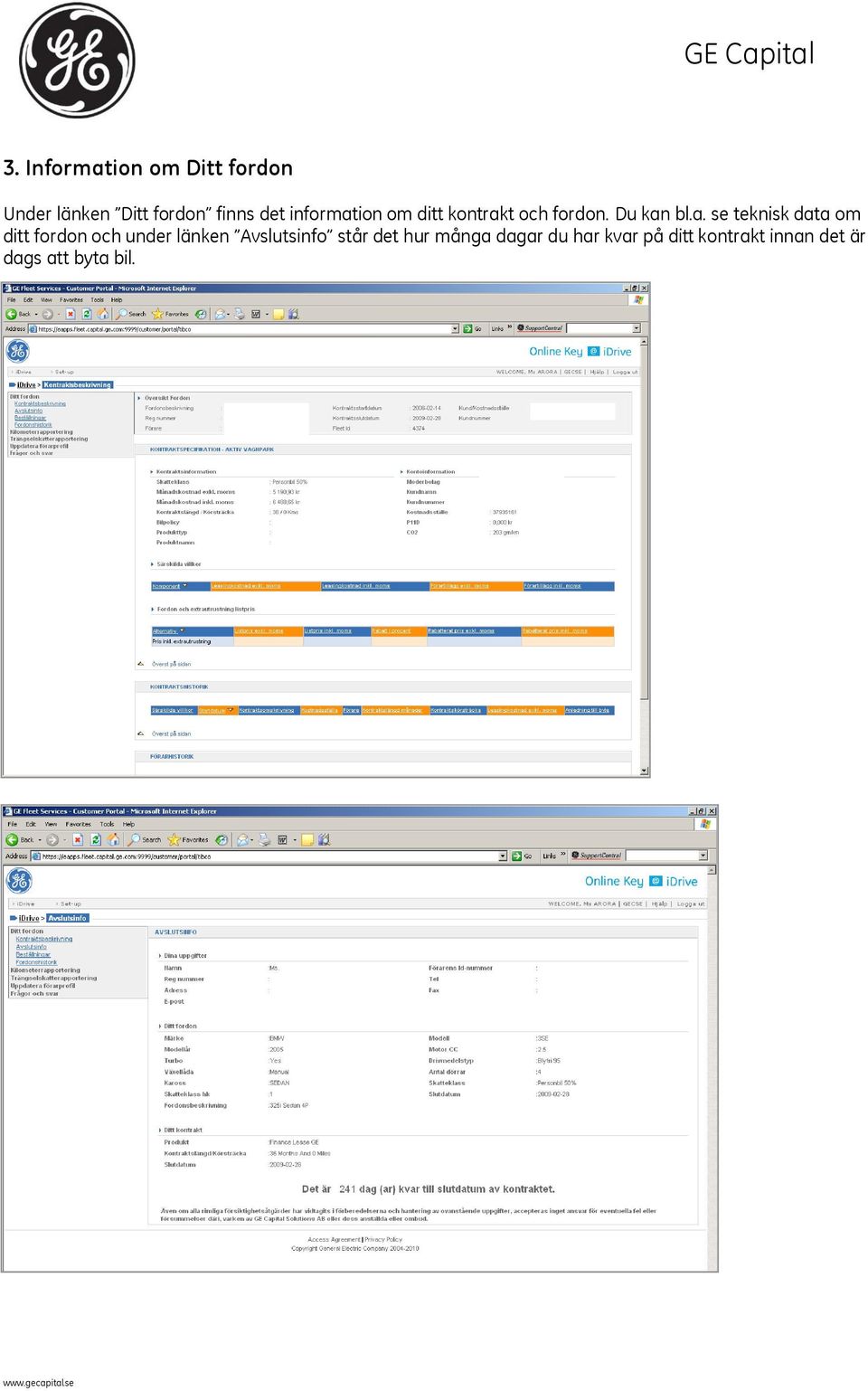This screenshot has width=868, height=1391.
Task: Click Mail icon in the Avslutsinfo browser window
Action: tap(243, 839)
